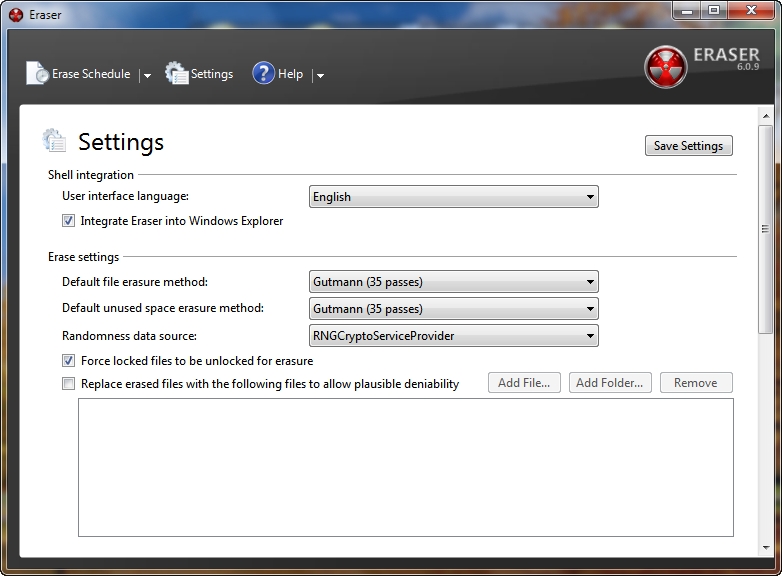Screen dimensions: 782x576
Task: Open the Help menu label
Action: [290, 74]
